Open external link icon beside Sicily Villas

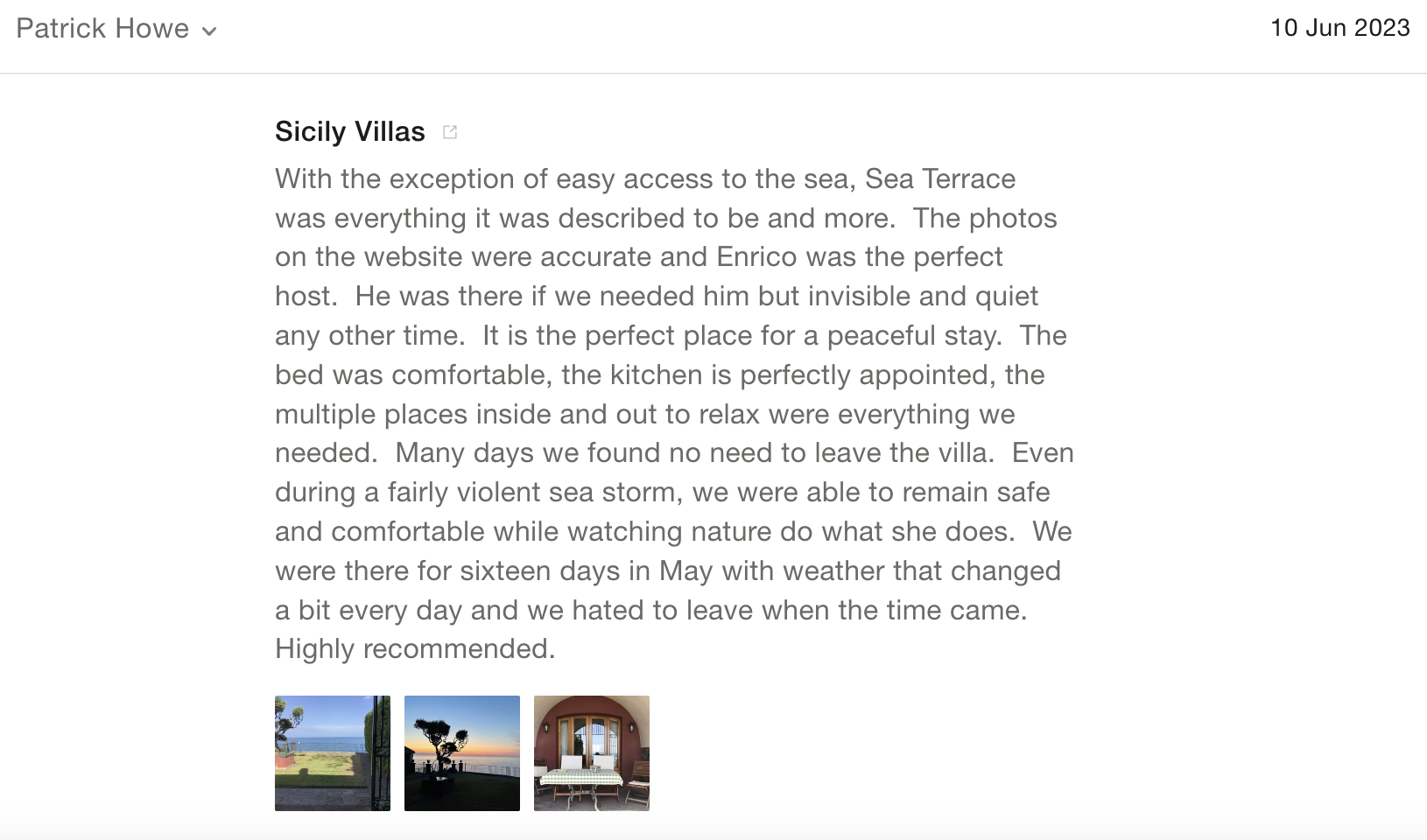pyautogui.click(x=450, y=132)
